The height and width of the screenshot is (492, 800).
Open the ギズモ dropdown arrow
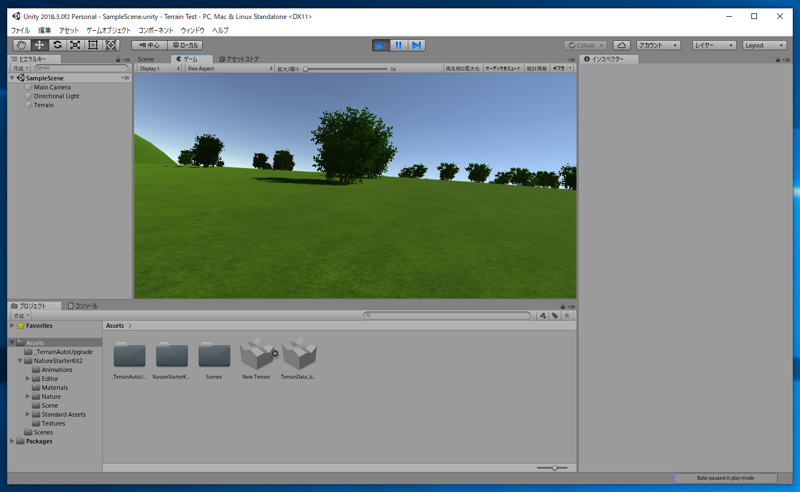570,68
